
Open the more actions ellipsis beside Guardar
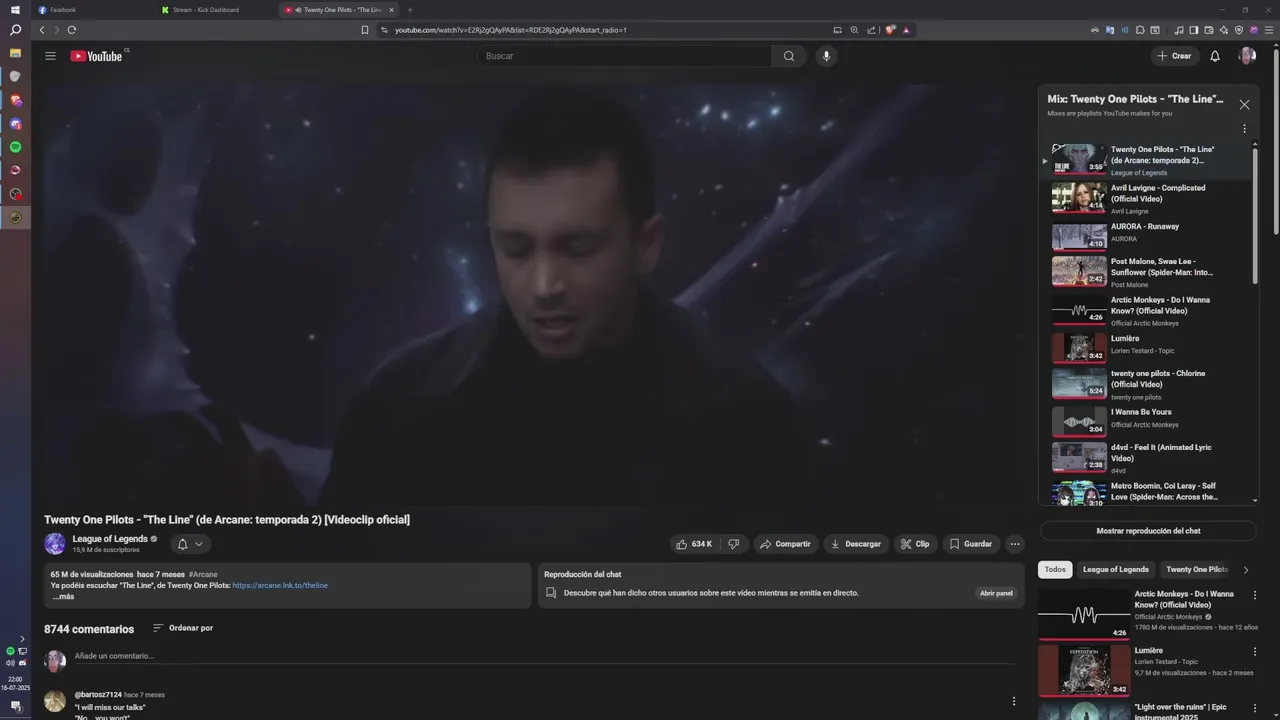(x=1015, y=544)
